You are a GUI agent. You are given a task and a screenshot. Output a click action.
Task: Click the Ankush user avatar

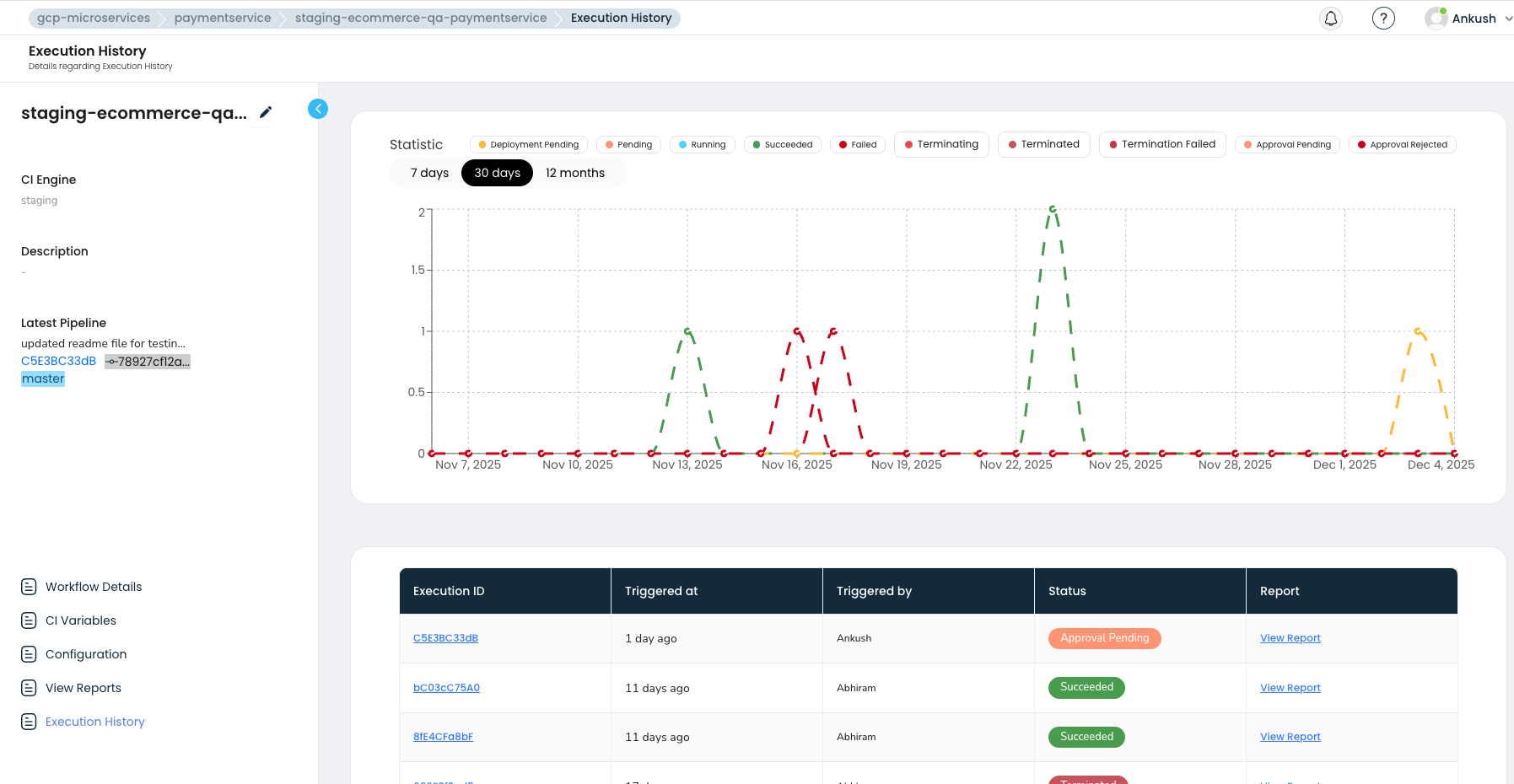(x=1436, y=19)
